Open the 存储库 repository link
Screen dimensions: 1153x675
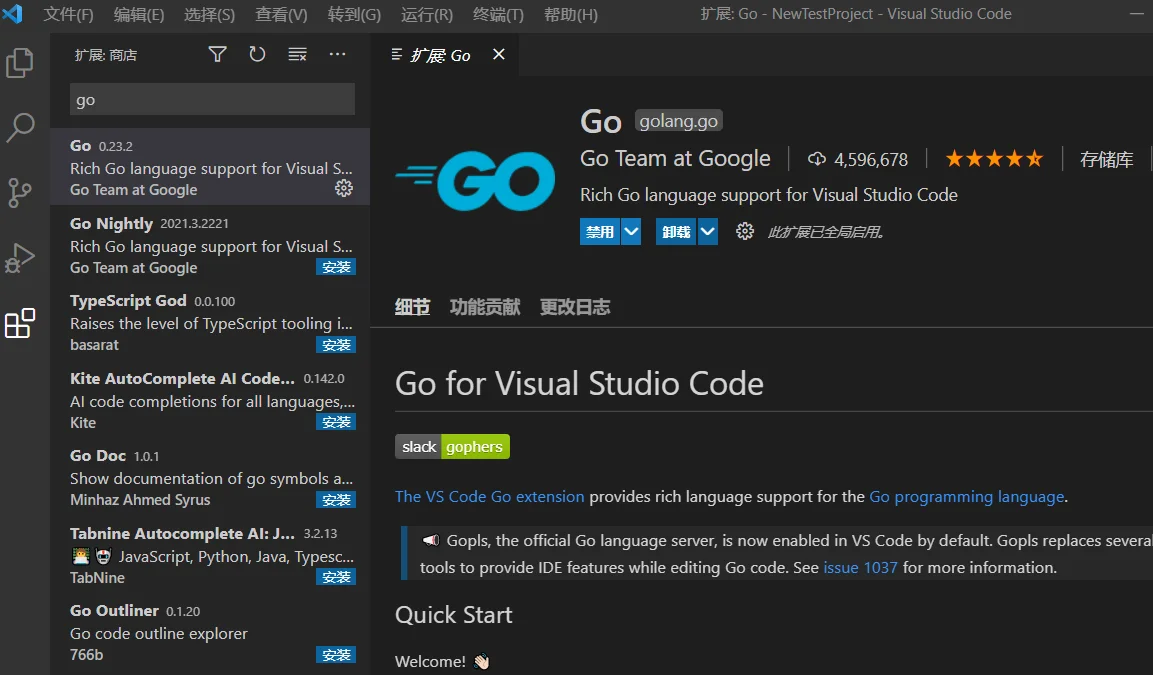pyautogui.click(x=1106, y=159)
